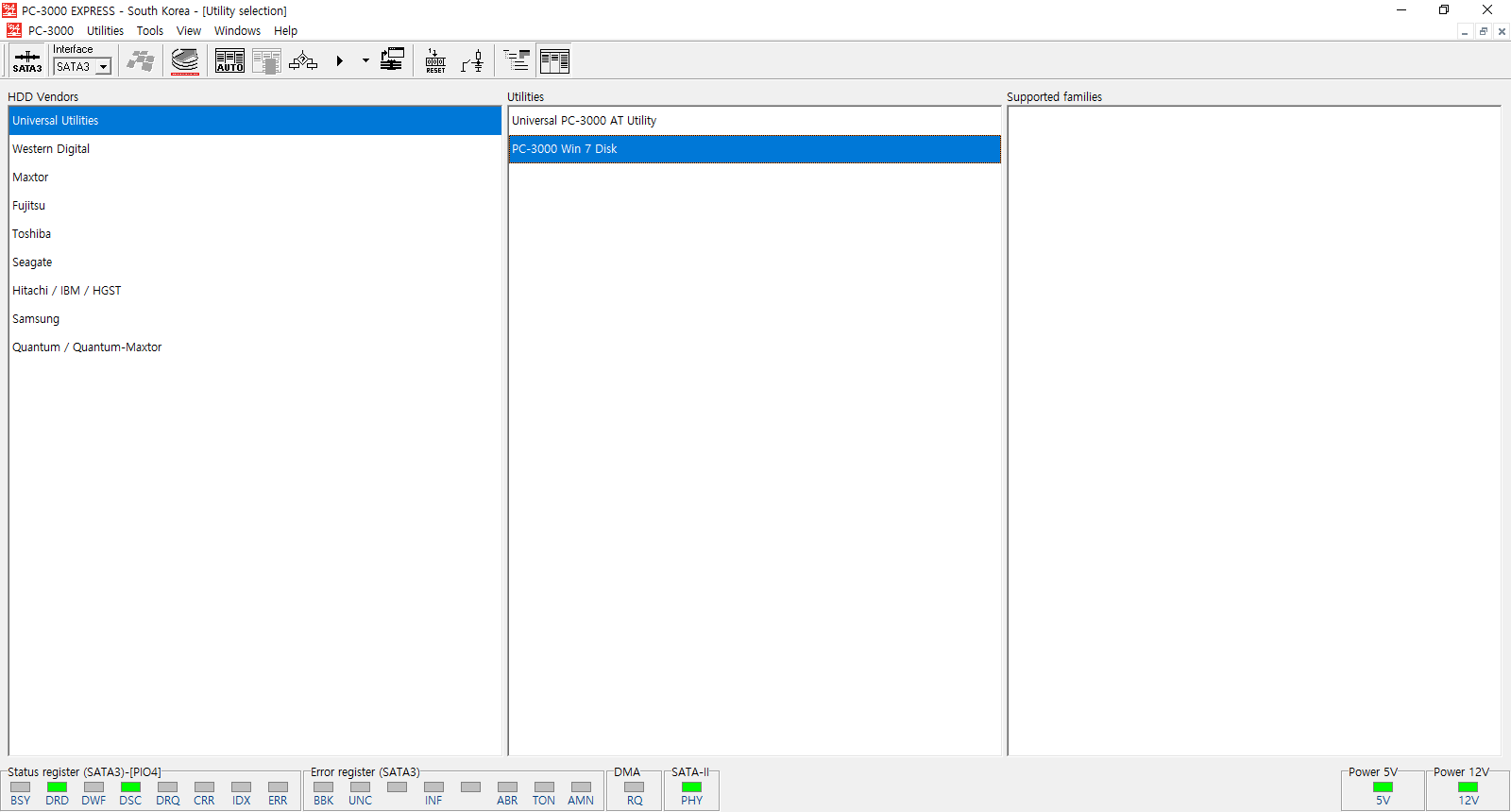Close the inner Utility selection window
The image size is (1511, 812).
click(1502, 31)
